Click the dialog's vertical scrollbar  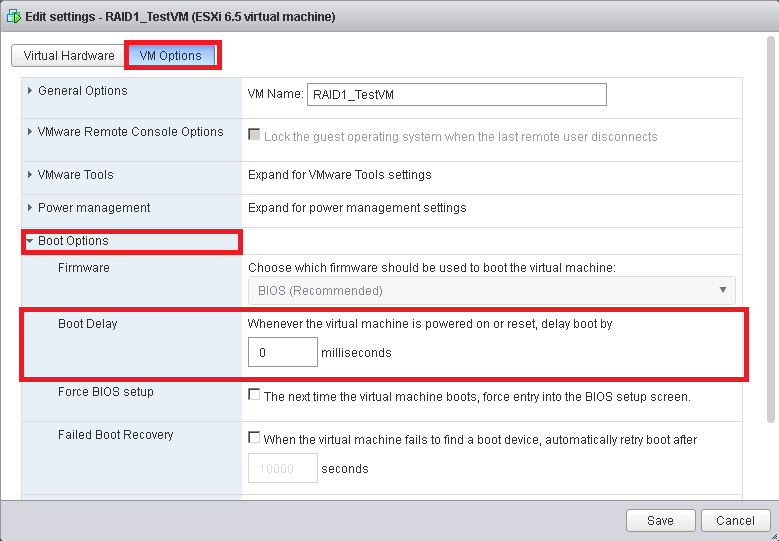(x=770, y=230)
